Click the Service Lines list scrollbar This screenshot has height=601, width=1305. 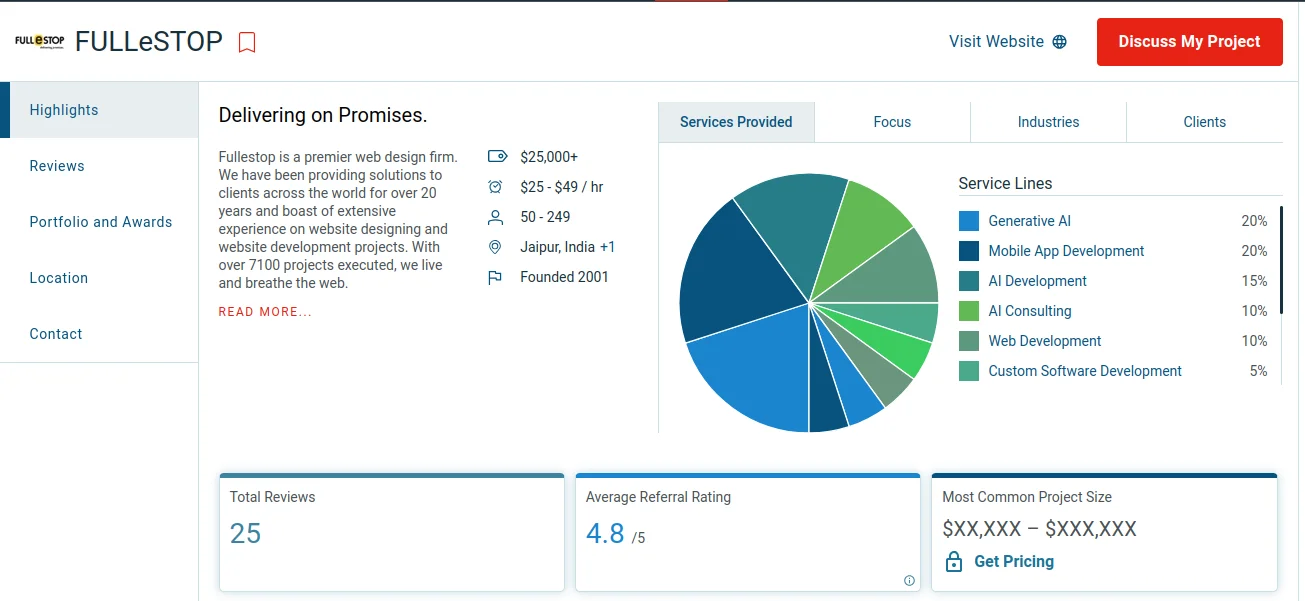tap(1281, 260)
